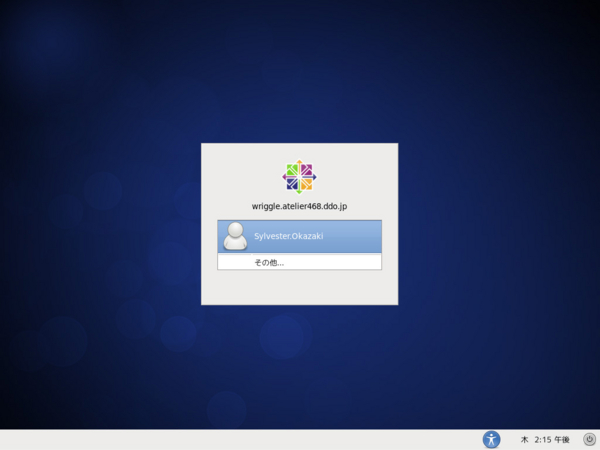Click the CentOS logo in login dialog
This screenshot has height=450, width=600.
click(299, 177)
